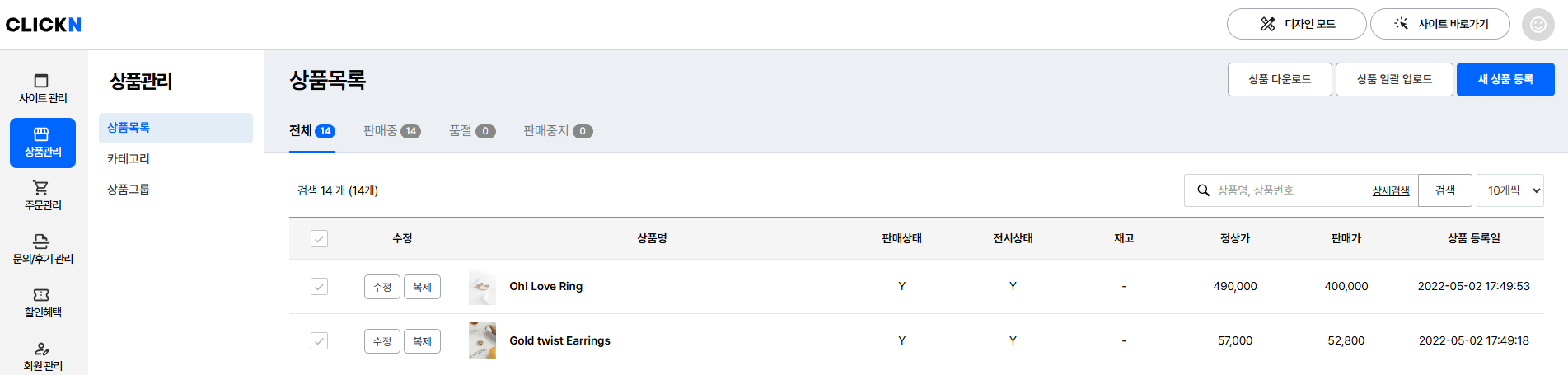Check the Oh! Love Ring row checkbox
The height and width of the screenshot is (375, 1568).
(x=319, y=287)
